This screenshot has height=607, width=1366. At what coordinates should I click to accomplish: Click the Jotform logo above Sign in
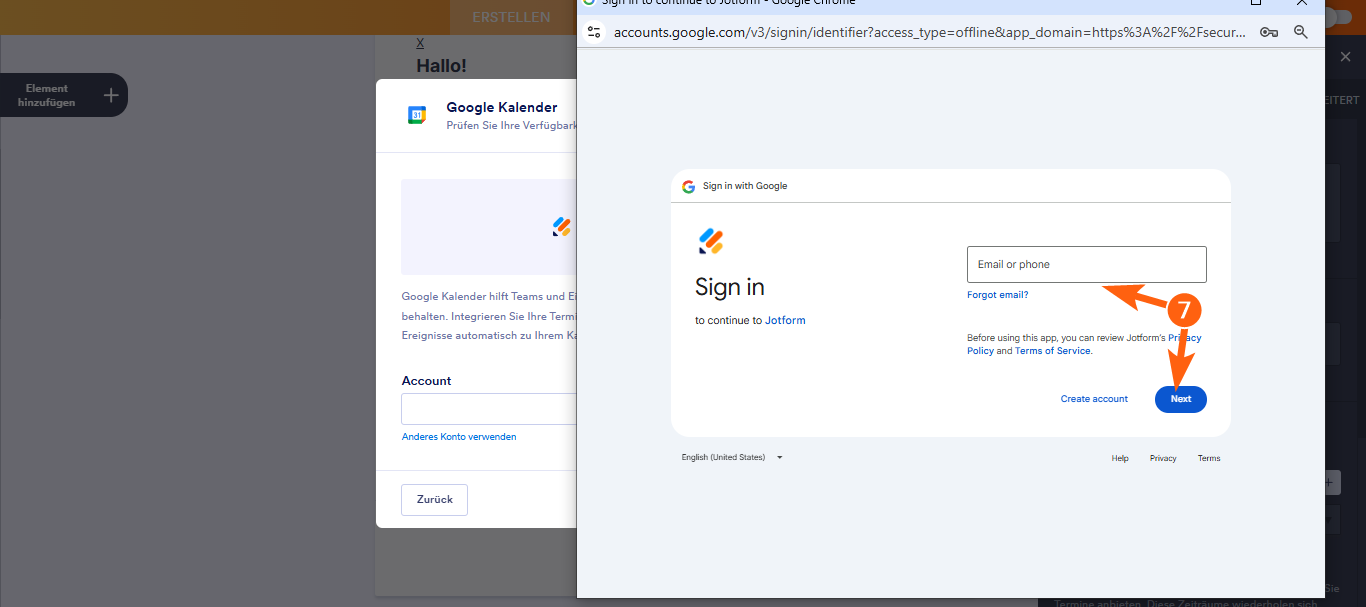click(x=710, y=241)
